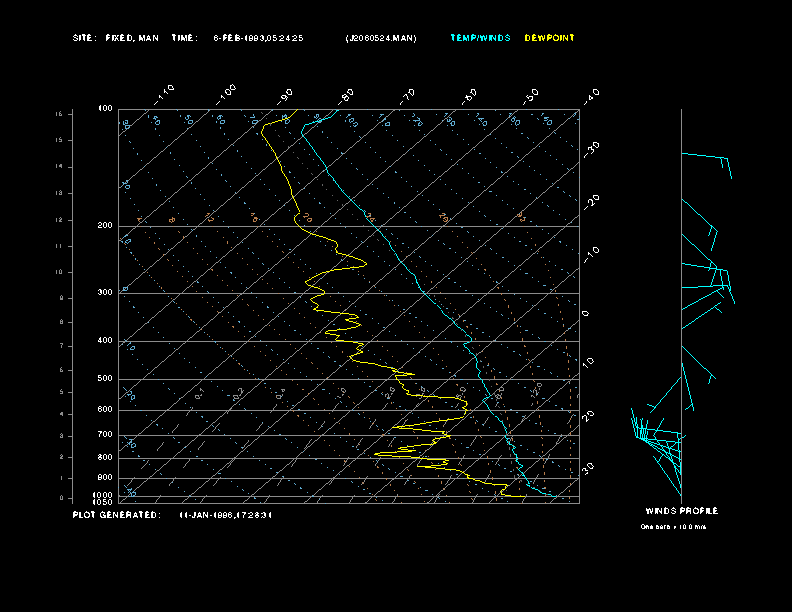The height and width of the screenshot is (612, 792).
Task: Click the One barb wind scale note
Action: 673,527
